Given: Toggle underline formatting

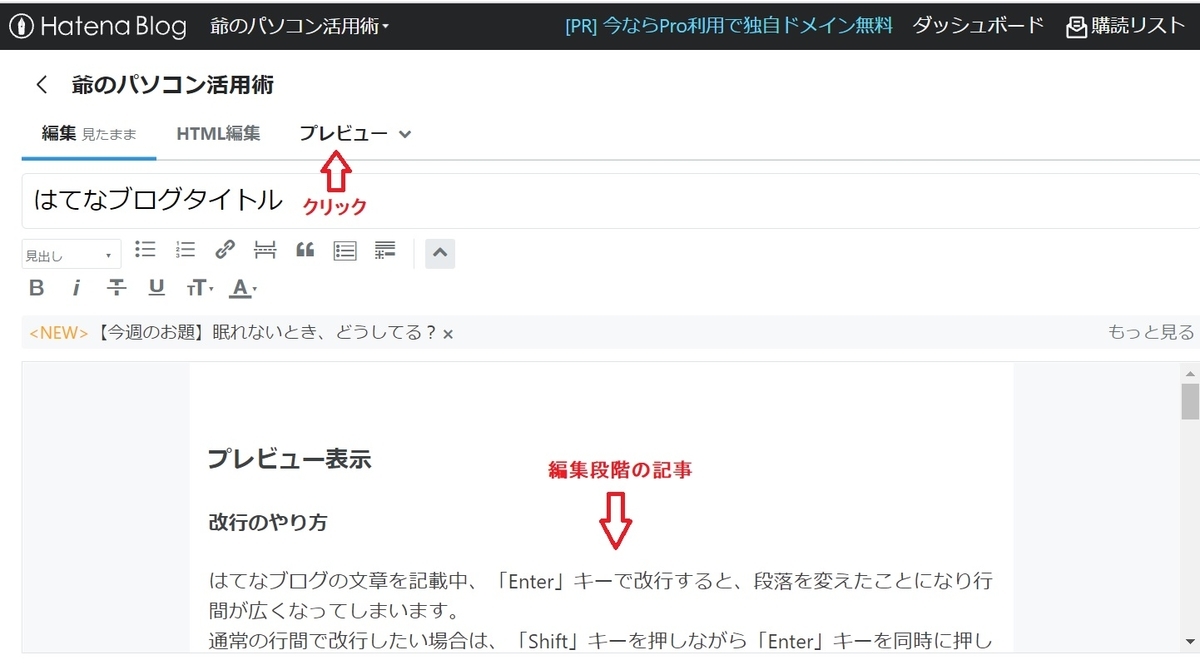Looking at the screenshot, I should pos(156,288).
